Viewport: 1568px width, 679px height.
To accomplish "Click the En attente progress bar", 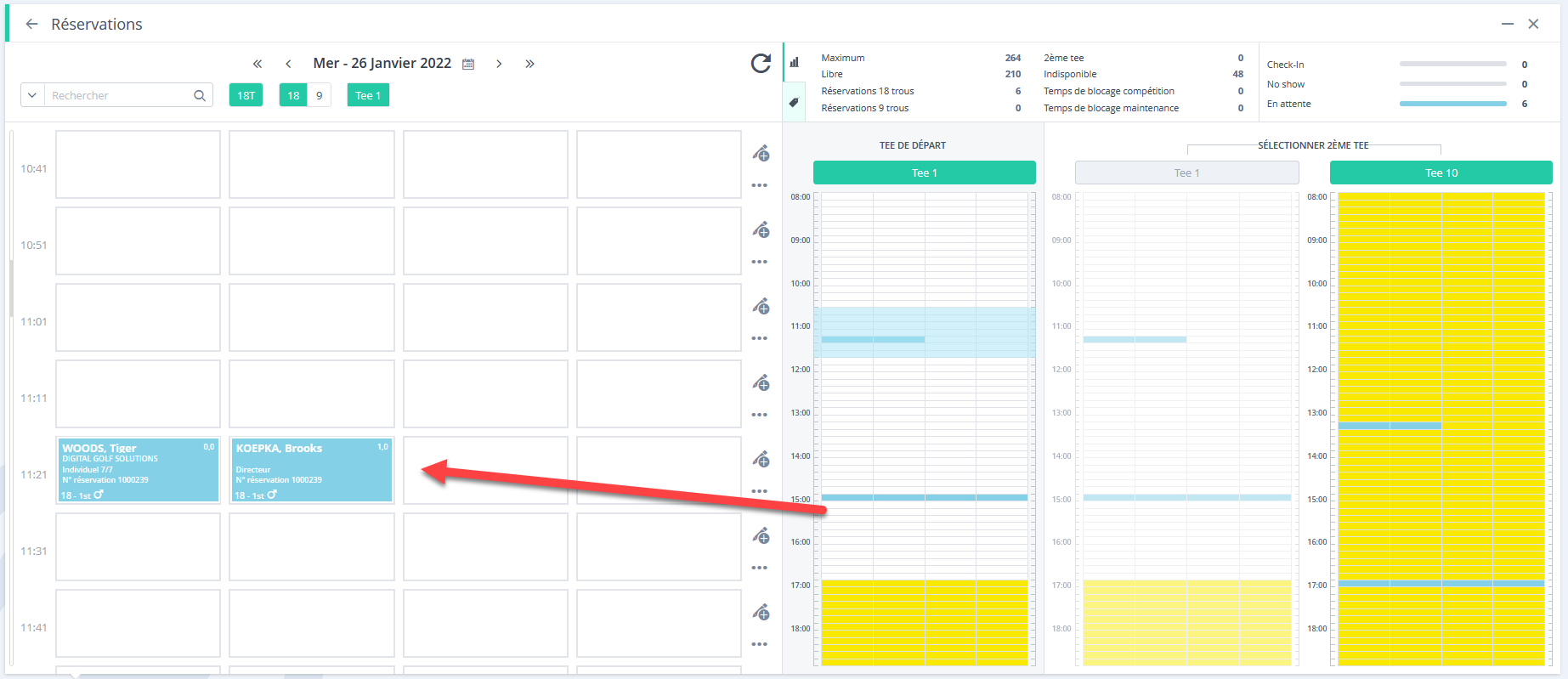I will (1453, 104).
